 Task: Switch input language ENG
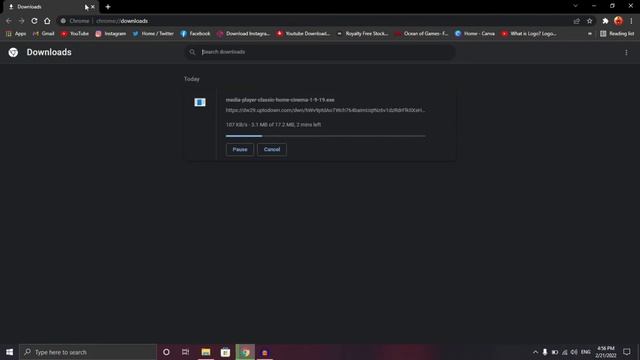click(586, 352)
